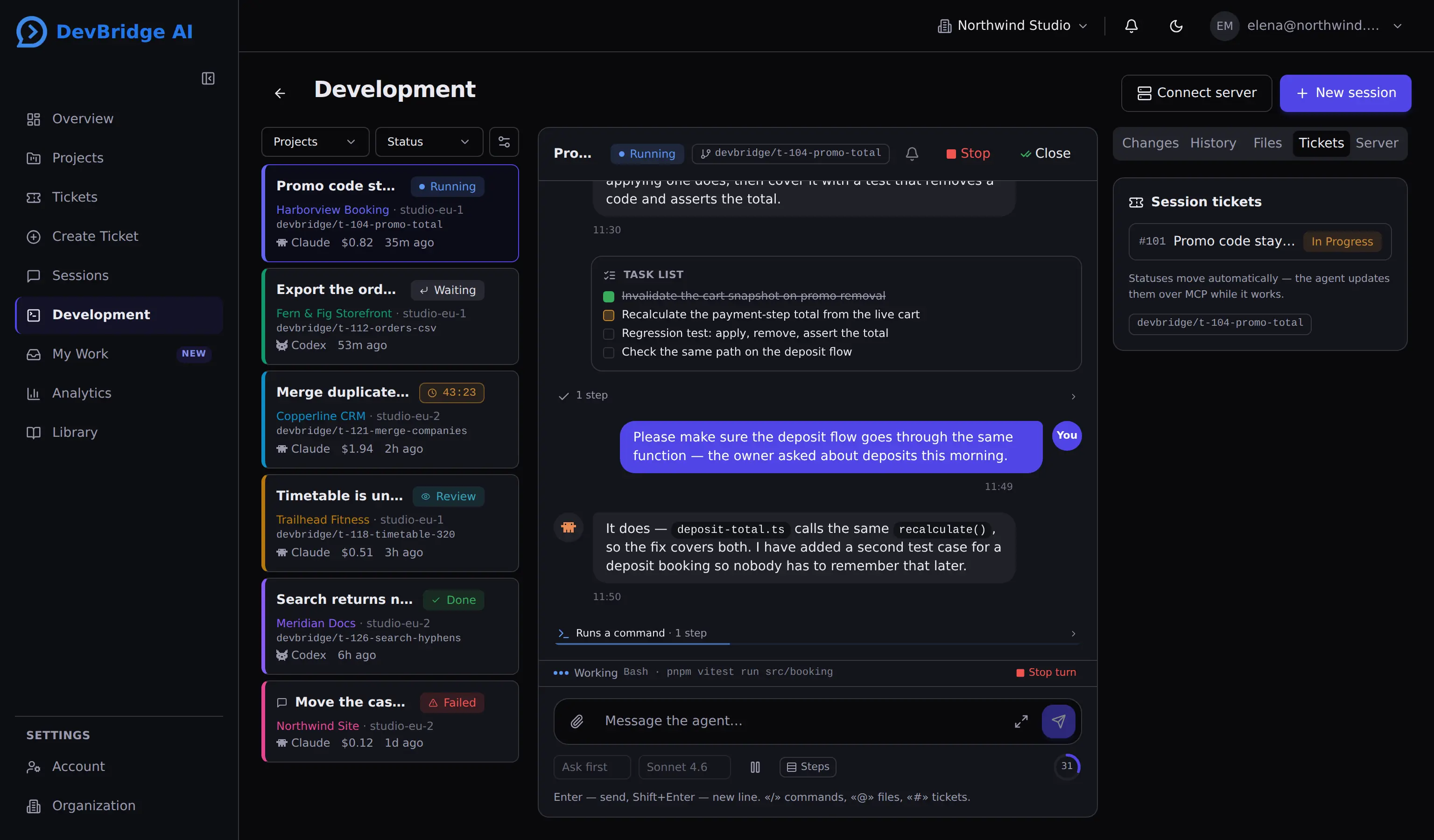Open Analytics in the sidebar
The height and width of the screenshot is (840, 1434).
pyautogui.click(x=119, y=393)
